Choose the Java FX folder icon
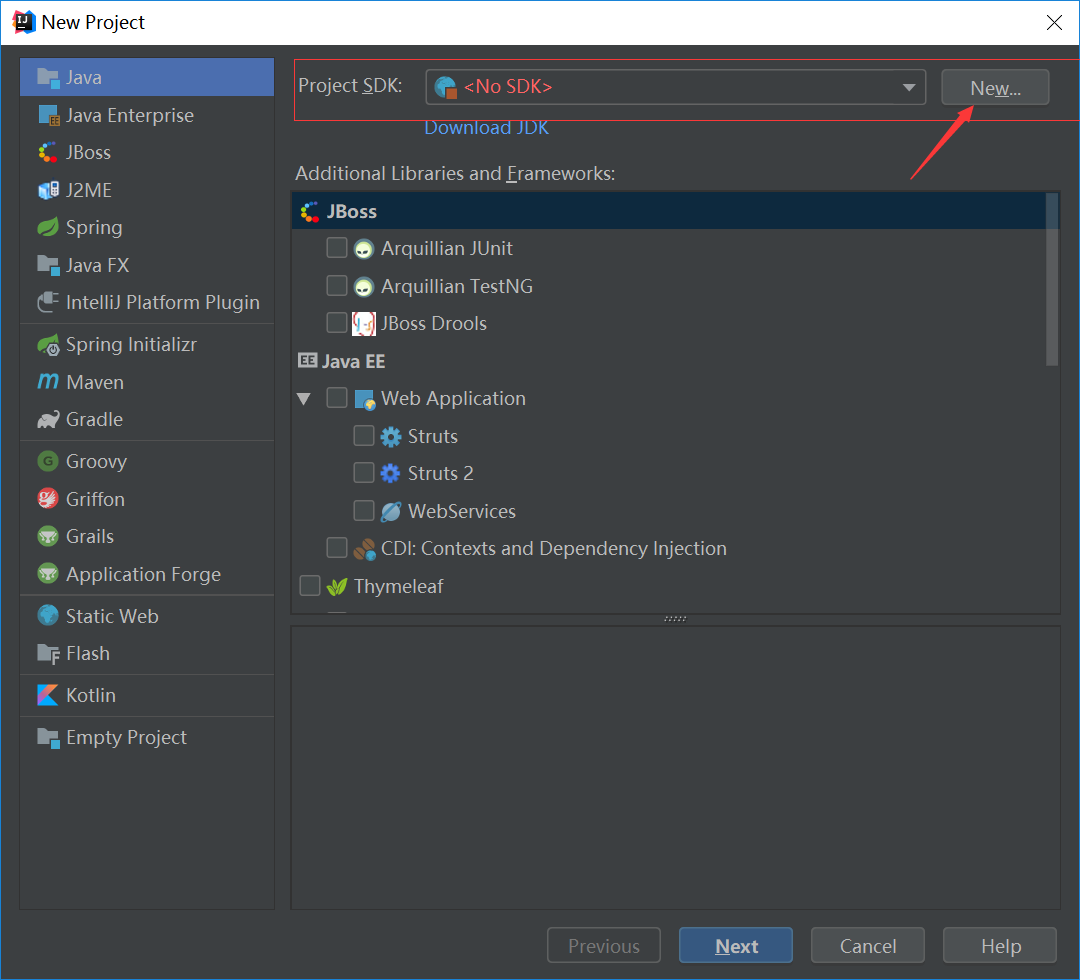Image resolution: width=1080 pixels, height=980 pixels. point(48,265)
